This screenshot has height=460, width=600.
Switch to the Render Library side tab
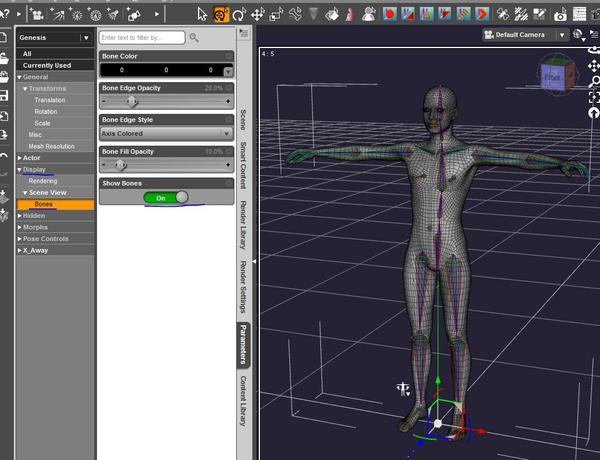coord(243,225)
